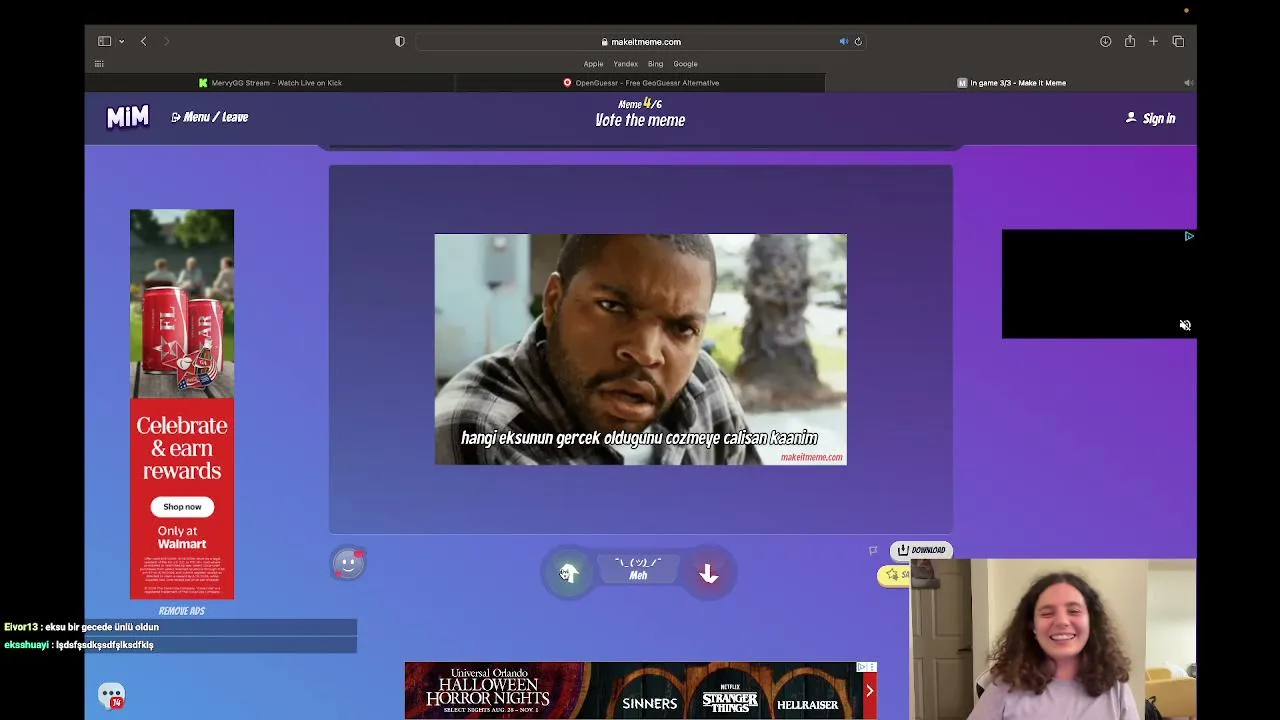
Task: Unmute the video ad on the right
Action: (1185, 326)
